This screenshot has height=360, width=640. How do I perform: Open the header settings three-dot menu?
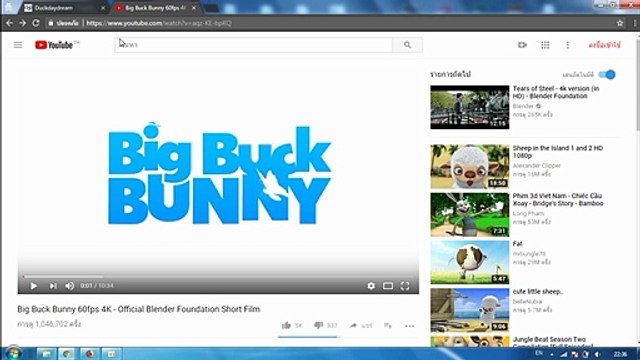click(x=567, y=45)
